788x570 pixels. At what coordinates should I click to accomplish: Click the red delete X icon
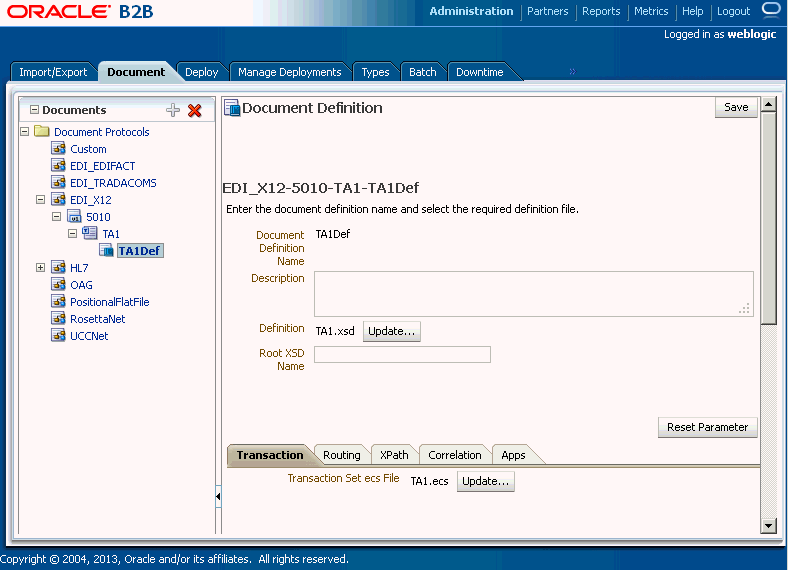[194, 111]
